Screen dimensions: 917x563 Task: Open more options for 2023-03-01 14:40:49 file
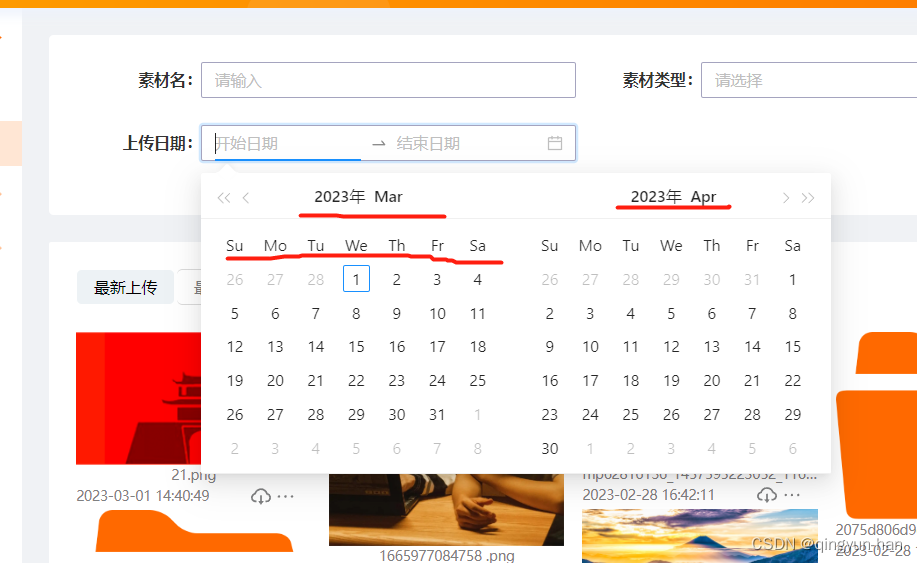(x=285, y=496)
